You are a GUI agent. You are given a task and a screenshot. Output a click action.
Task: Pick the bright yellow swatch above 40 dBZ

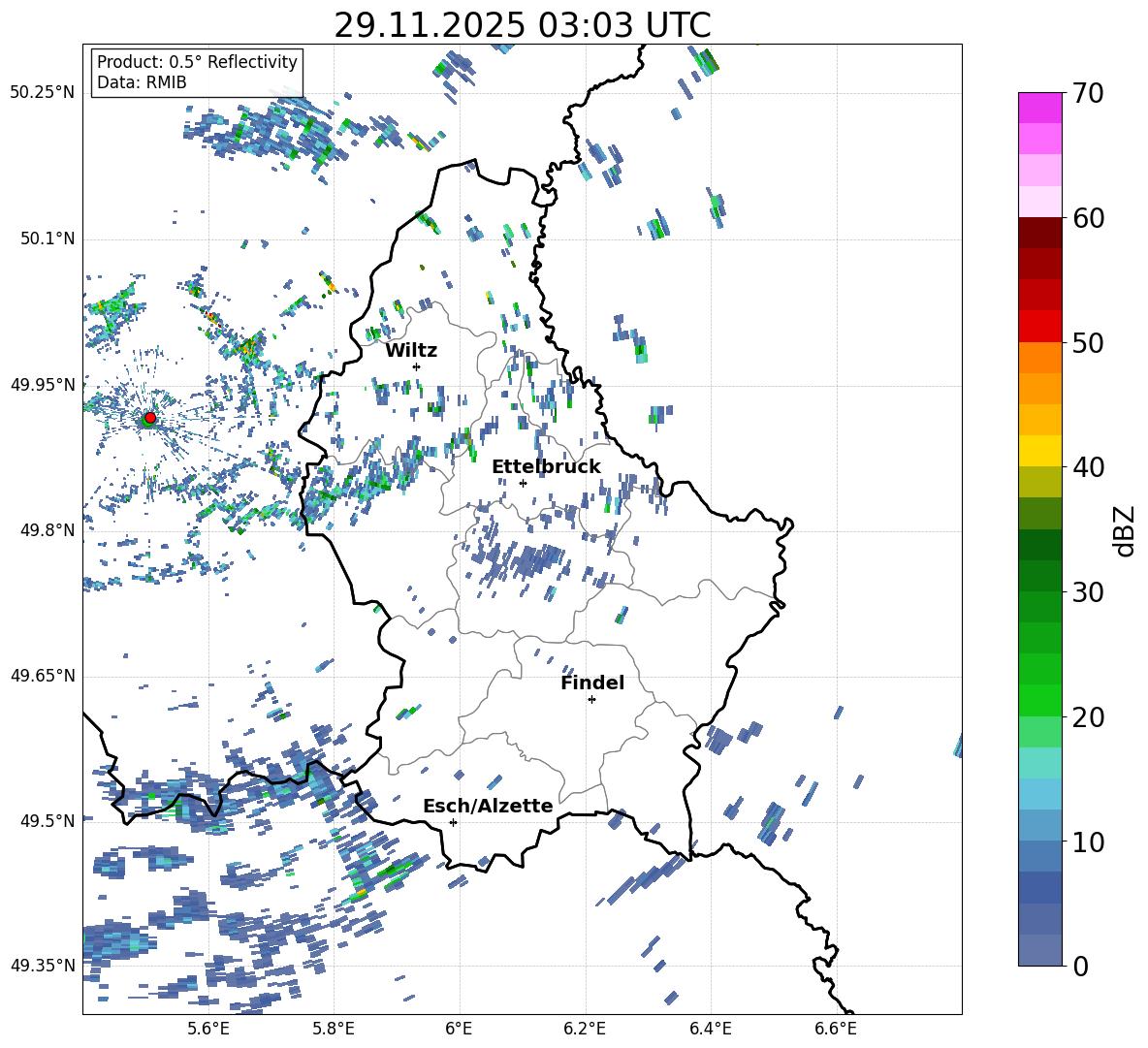(1040, 451)
